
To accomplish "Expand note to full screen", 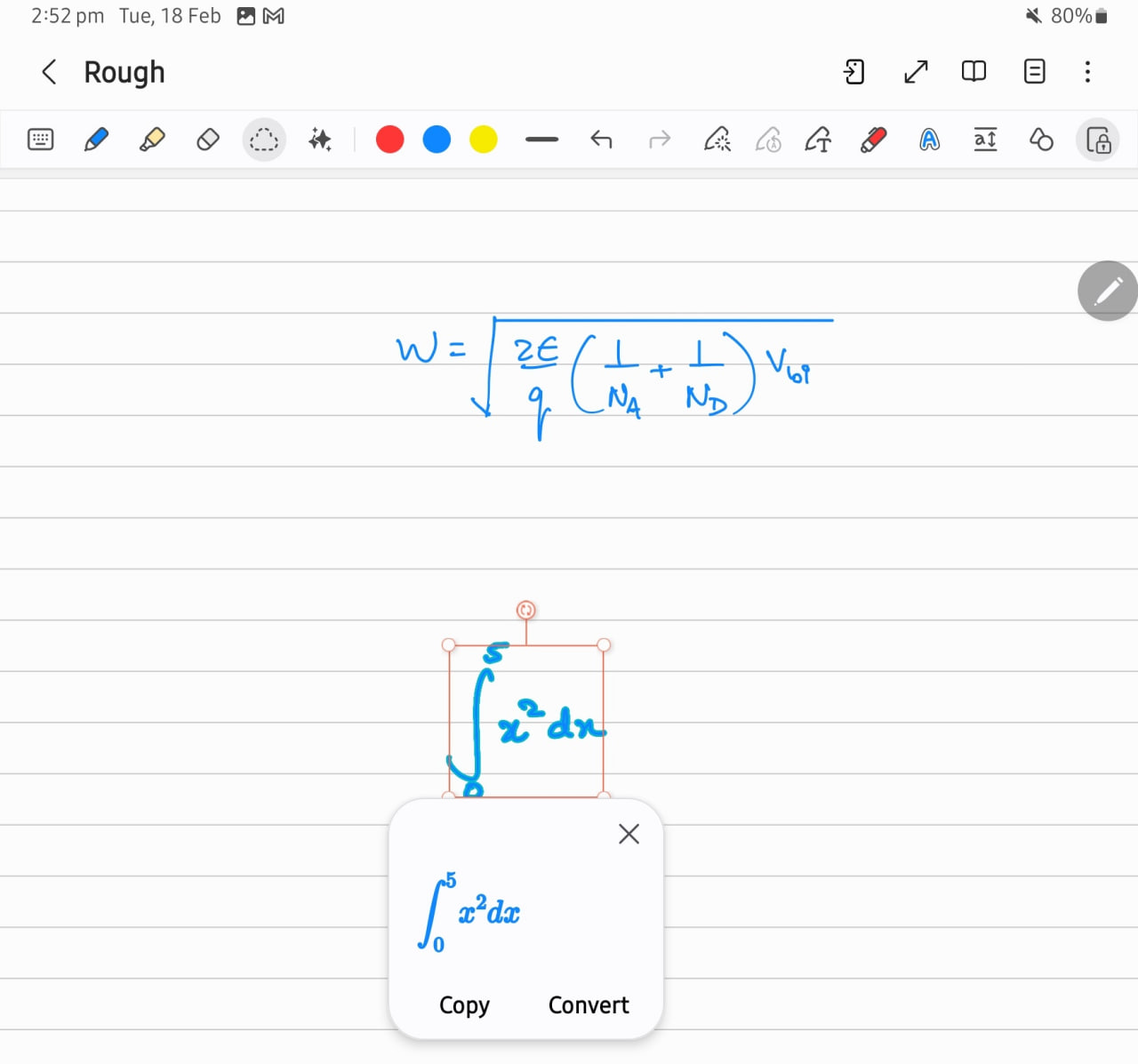I will [x=916, y=71].
